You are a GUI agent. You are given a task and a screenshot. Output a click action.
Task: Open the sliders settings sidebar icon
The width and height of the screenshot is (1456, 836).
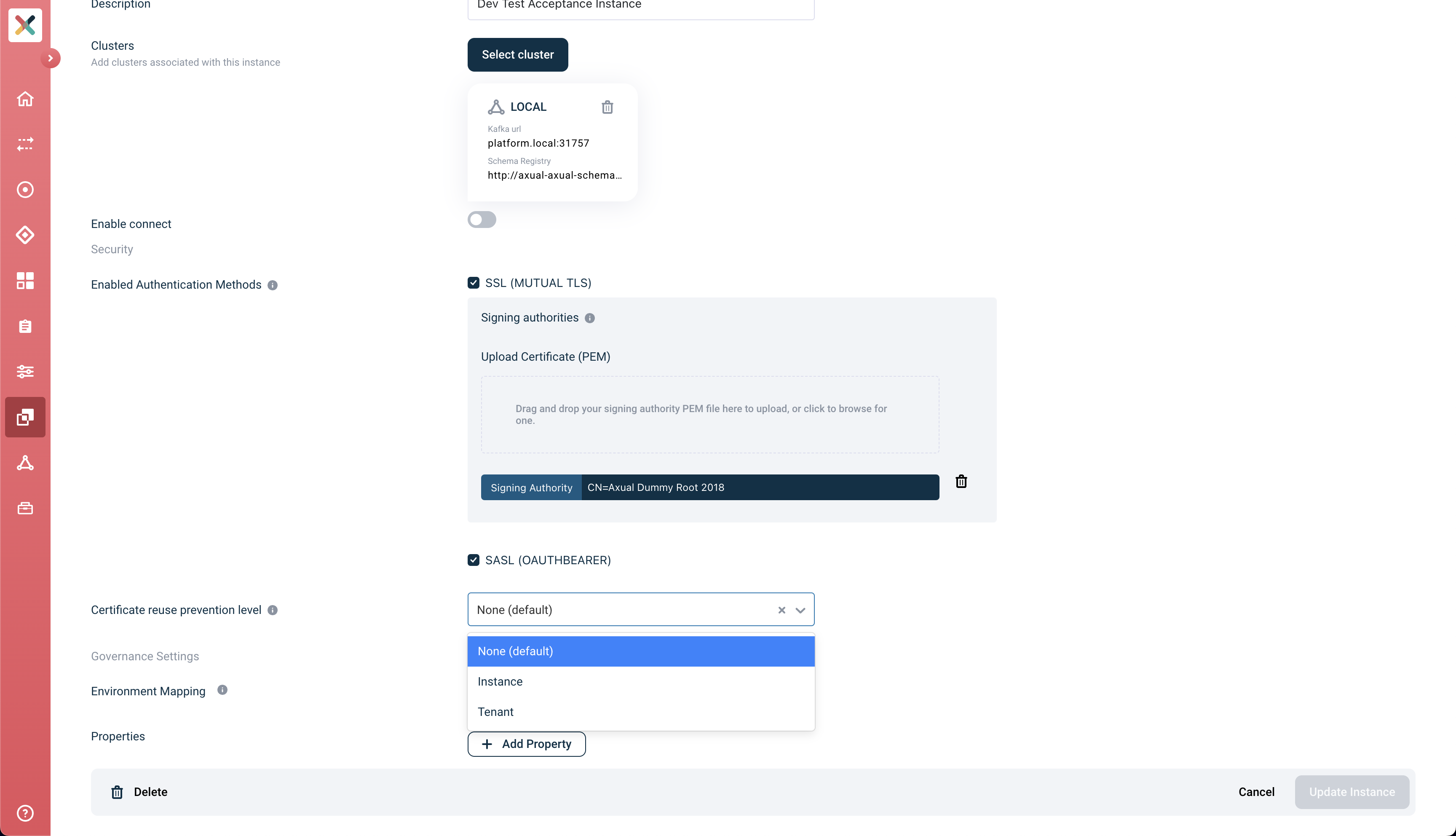25,372
